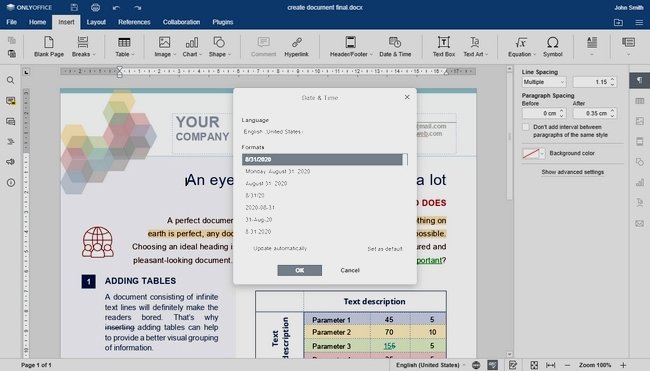Open the References tab

(134, 22)
